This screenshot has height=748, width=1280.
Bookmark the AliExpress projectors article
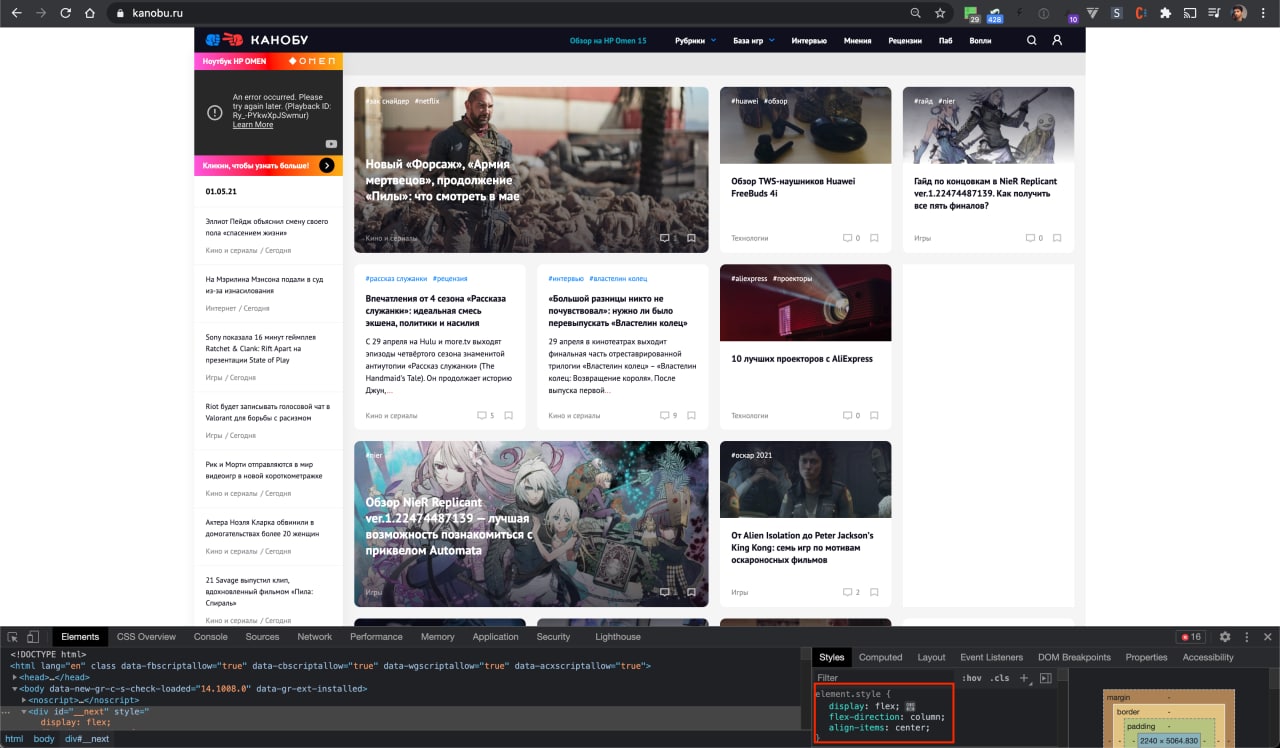pos(874,415)
